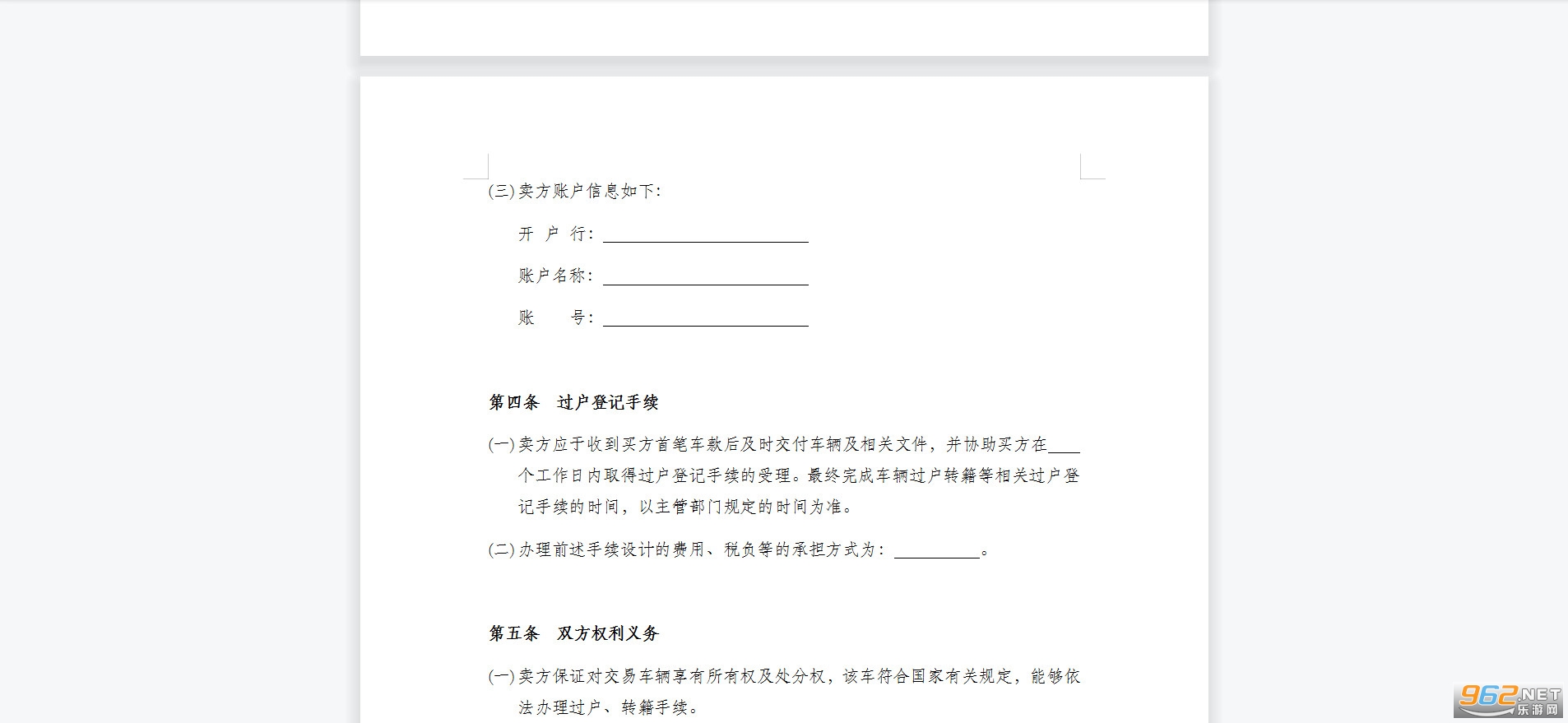Place cursor in line 个工作日内取得过户登记手续
The height and width of the screenshot is (723, 1568).
[x=799, y=475]
